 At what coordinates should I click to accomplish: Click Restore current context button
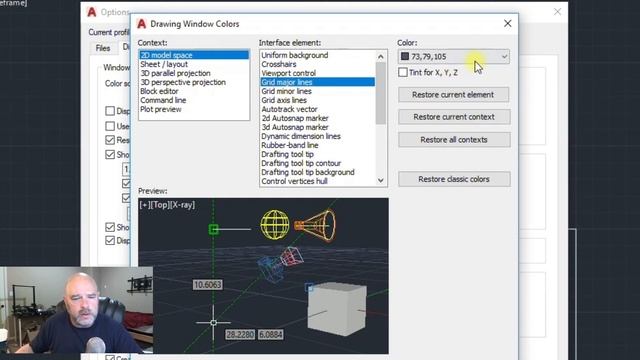pos(454,117)
